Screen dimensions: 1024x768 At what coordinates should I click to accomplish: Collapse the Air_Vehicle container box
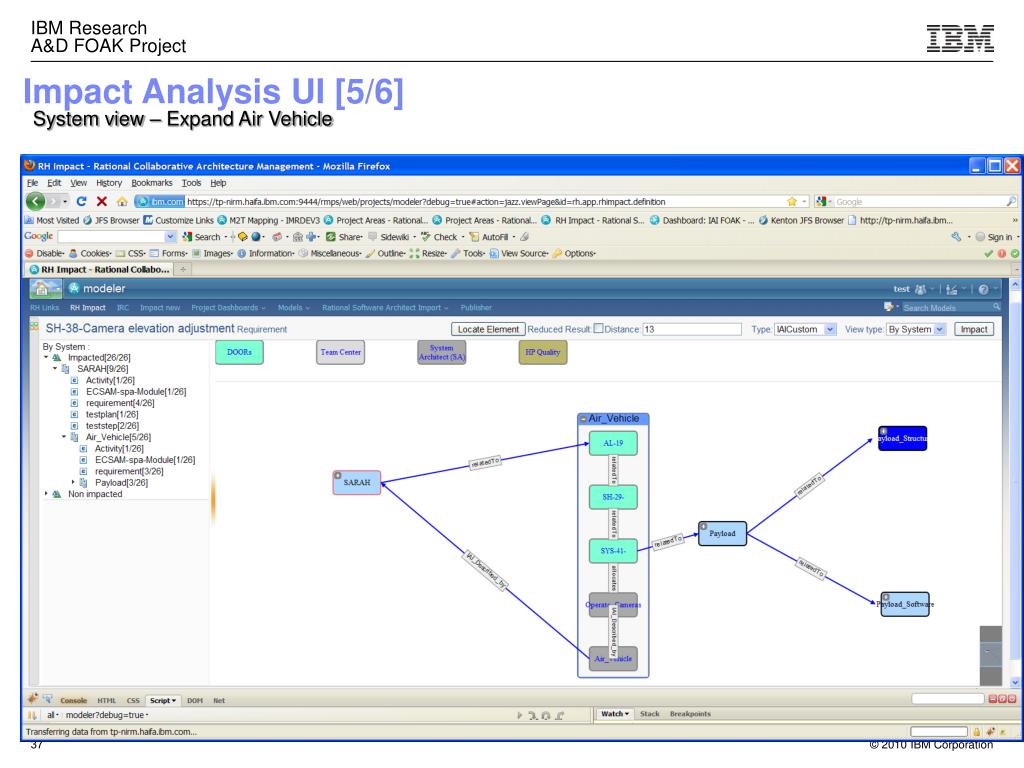tap(584, 419)
